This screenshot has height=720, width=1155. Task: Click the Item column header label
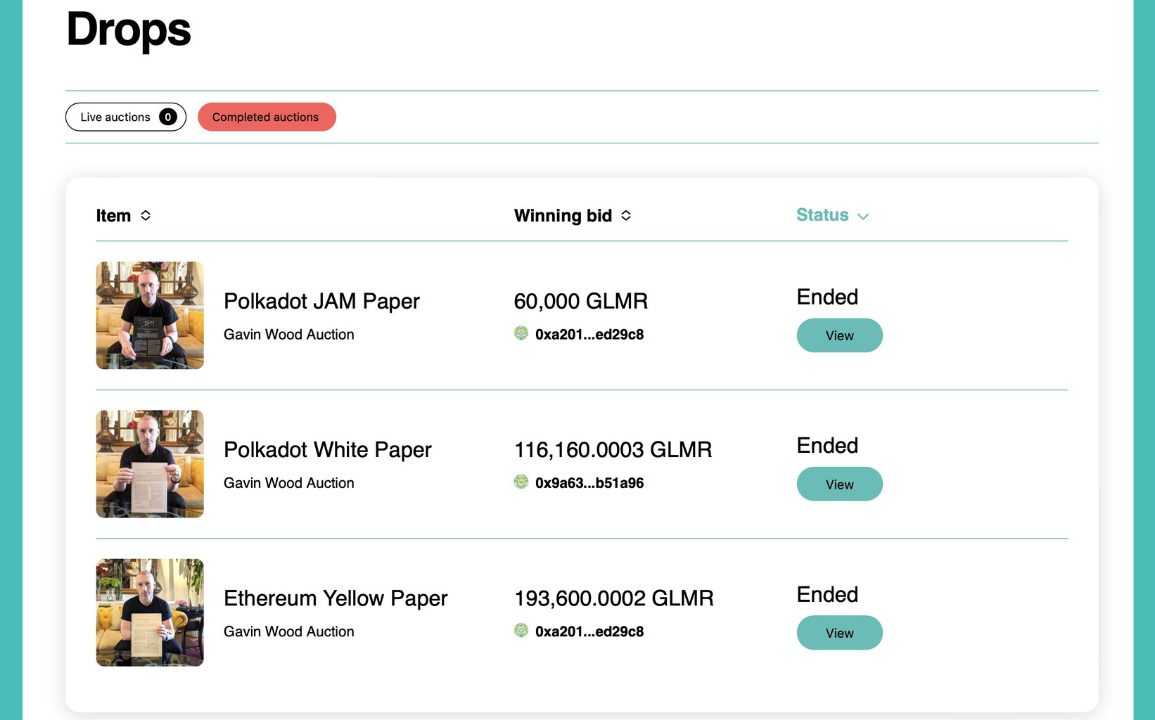coord(113,216)
